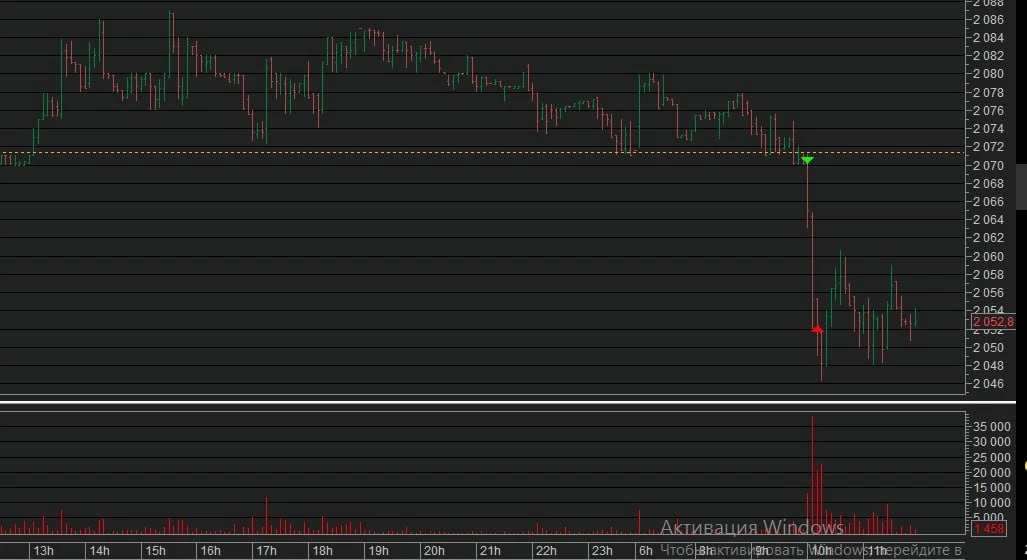Click the current price tag 2 052,8
Screen dimensions: 1027x560
(x=993, y=322)
